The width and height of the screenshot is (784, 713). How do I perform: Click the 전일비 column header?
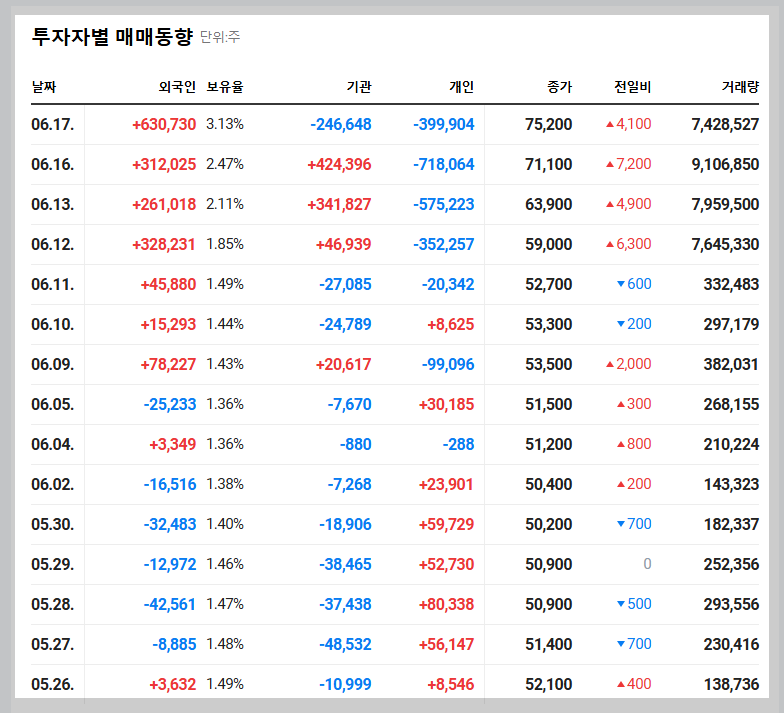(632, 87)
